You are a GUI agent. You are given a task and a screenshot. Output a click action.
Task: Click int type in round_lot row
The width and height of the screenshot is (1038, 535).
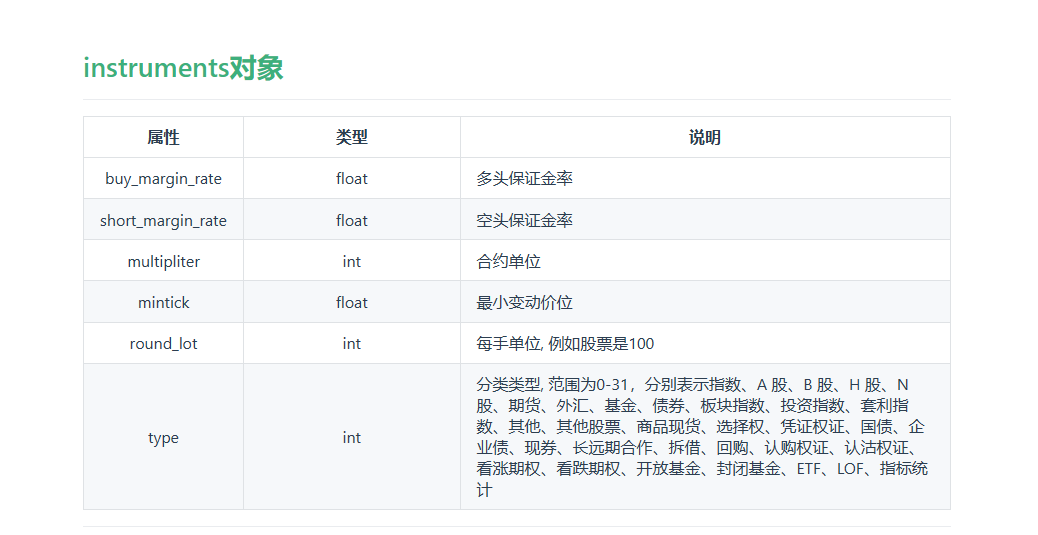[x=352, y=343]
